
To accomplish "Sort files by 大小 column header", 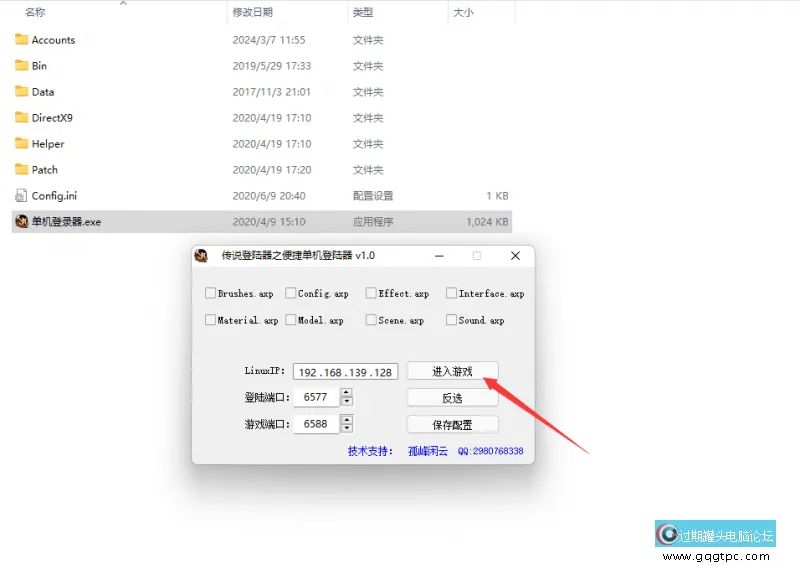I will [463, 12].
